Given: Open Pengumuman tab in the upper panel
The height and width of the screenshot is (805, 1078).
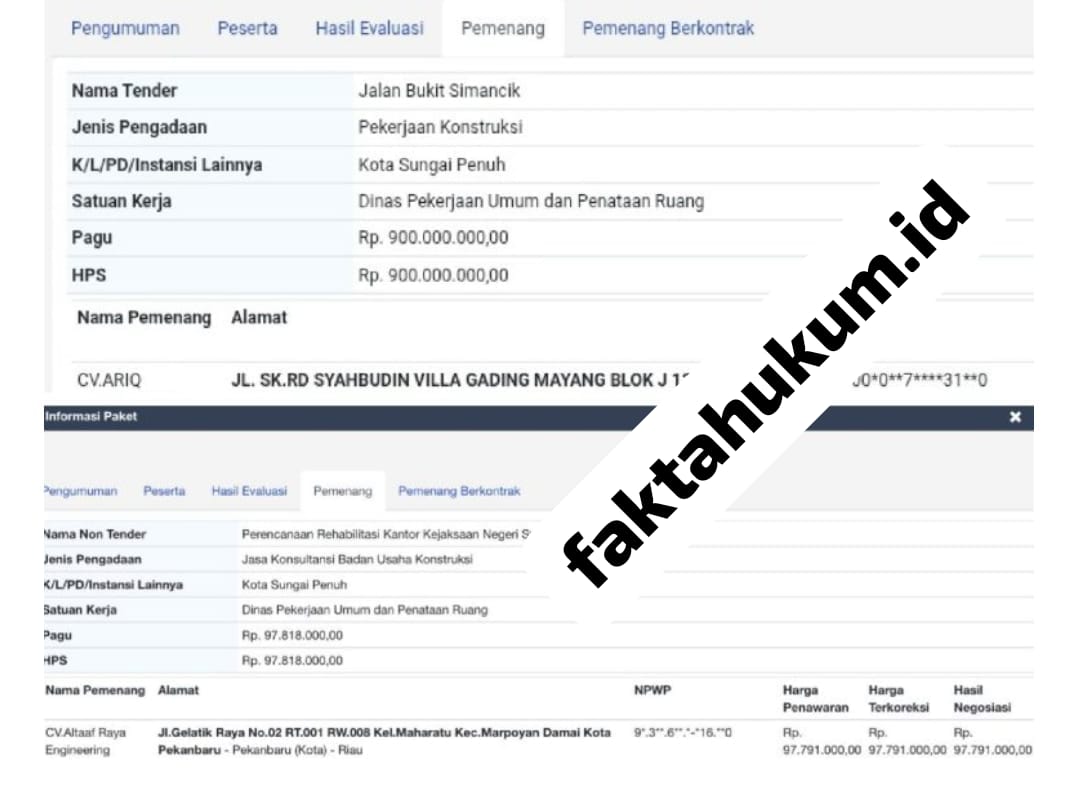Looking at the screenshot, I should (x=125, y=28).
